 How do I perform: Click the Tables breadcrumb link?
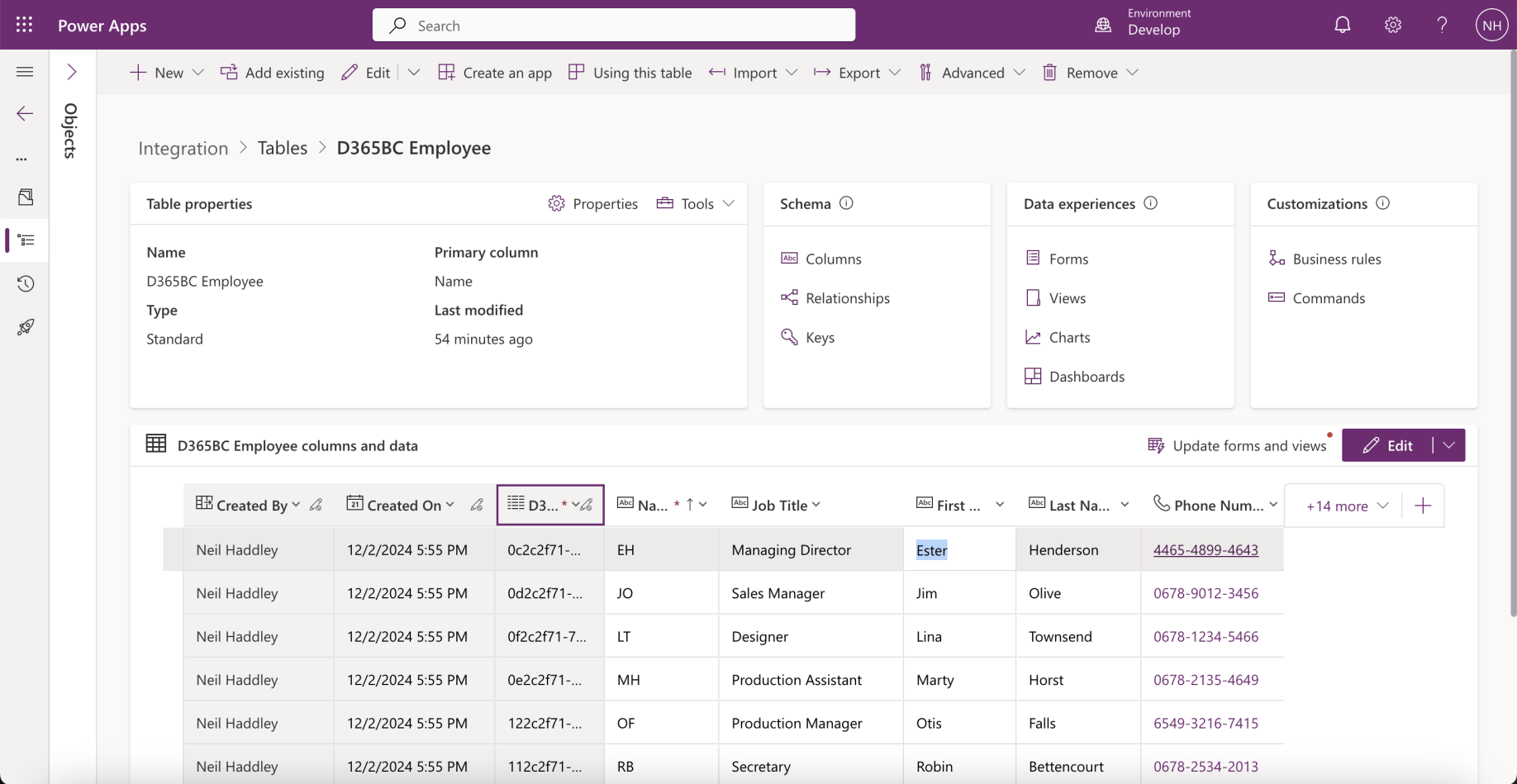pyautogui.click(x=282, y=148)
